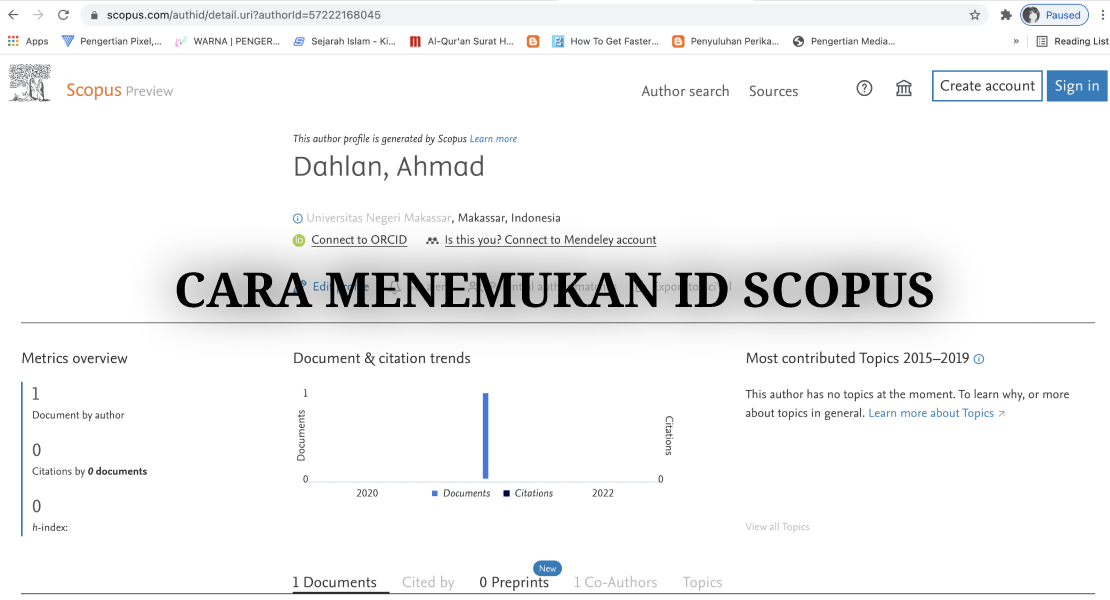Open Author search menu item
The width and height of the screenshot is (1110, 600).
coord(685,91)
